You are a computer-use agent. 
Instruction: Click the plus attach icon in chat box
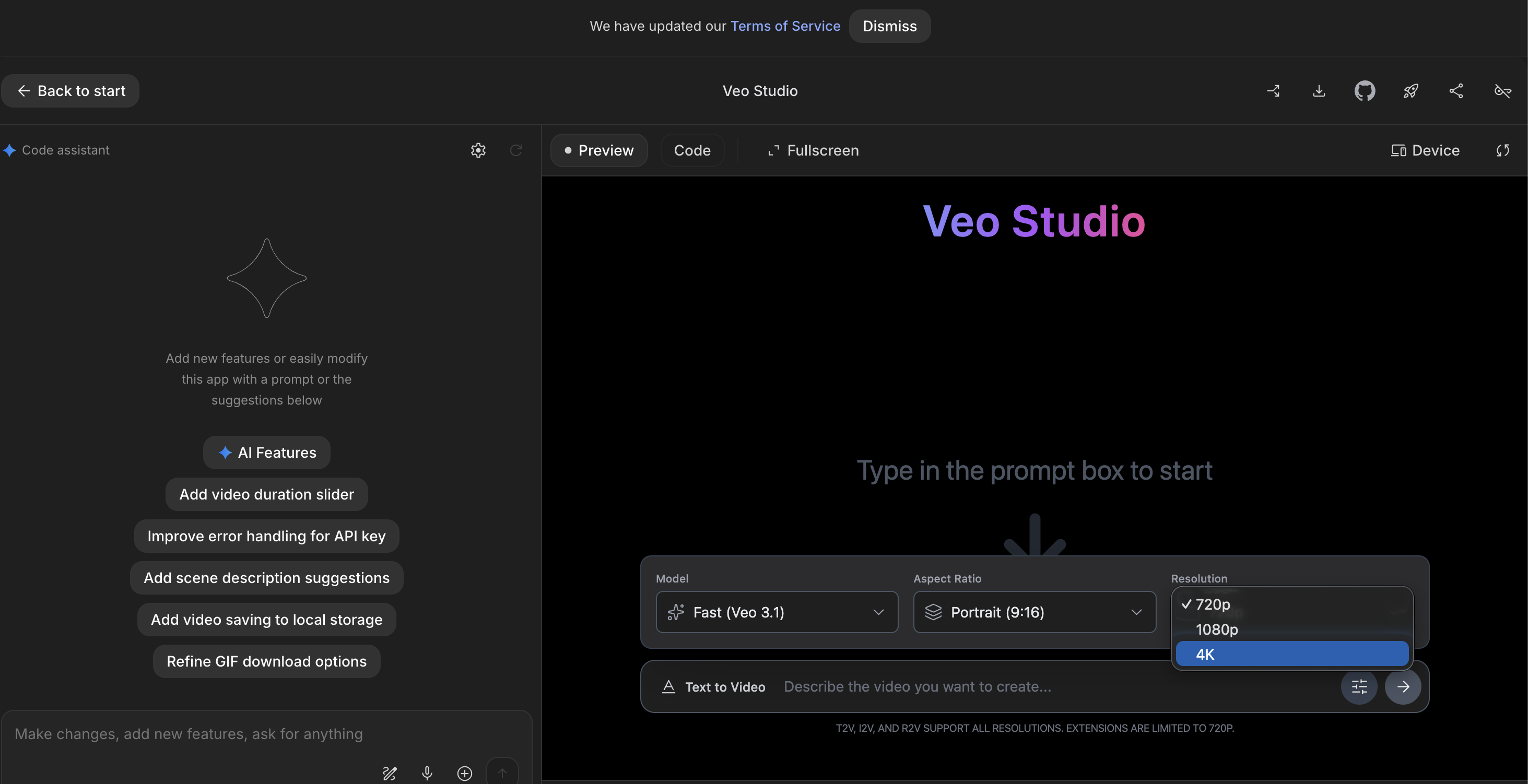(x=464, y=773)
